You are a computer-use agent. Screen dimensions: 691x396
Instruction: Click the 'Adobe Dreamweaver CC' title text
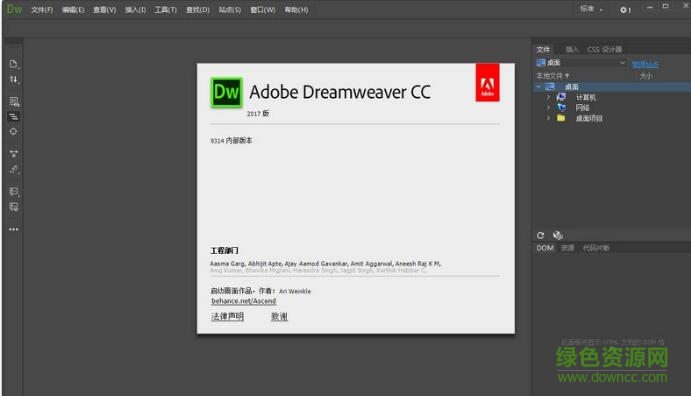(x=340, y=92)
